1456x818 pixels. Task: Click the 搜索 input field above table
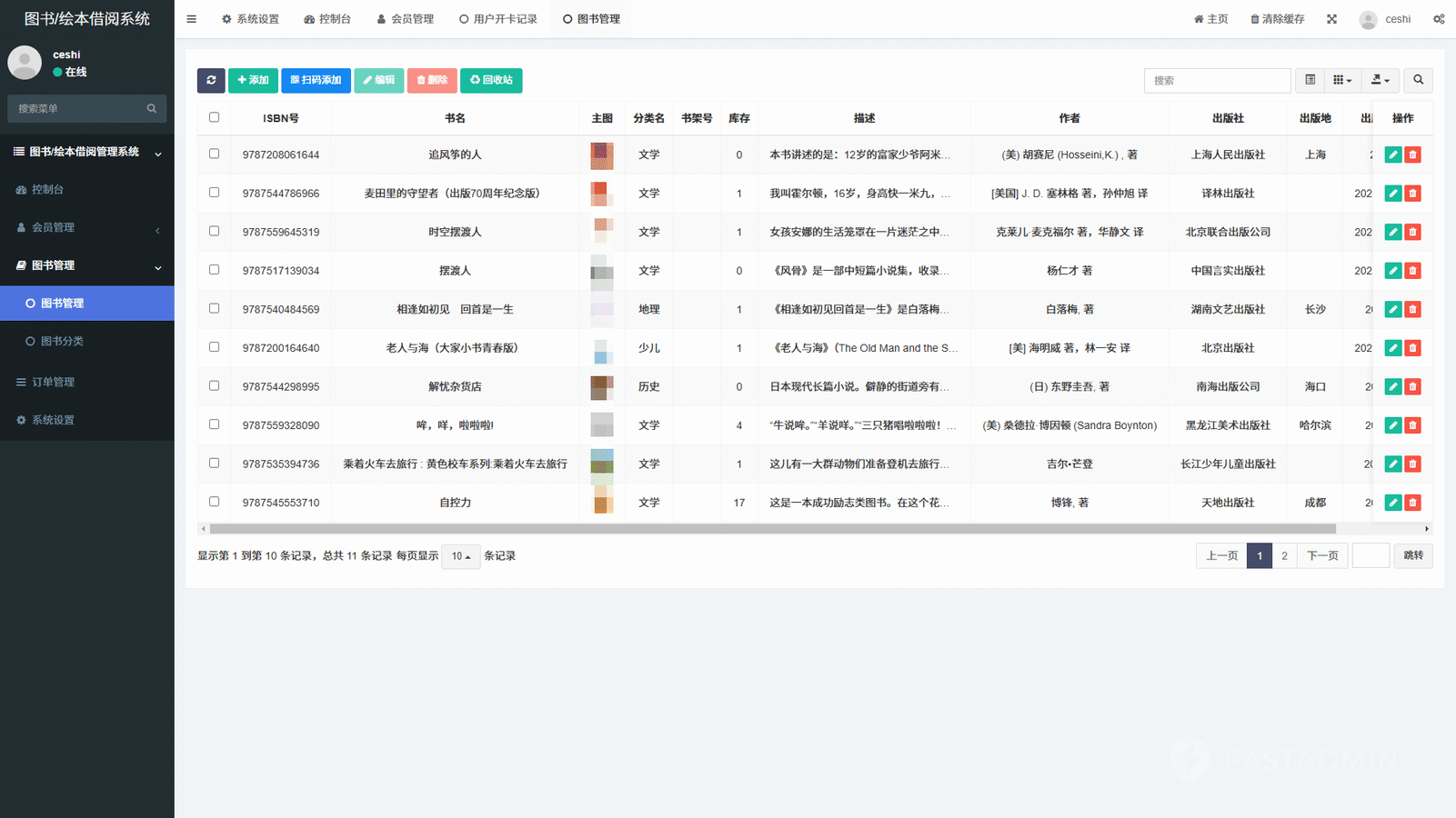1217,81
